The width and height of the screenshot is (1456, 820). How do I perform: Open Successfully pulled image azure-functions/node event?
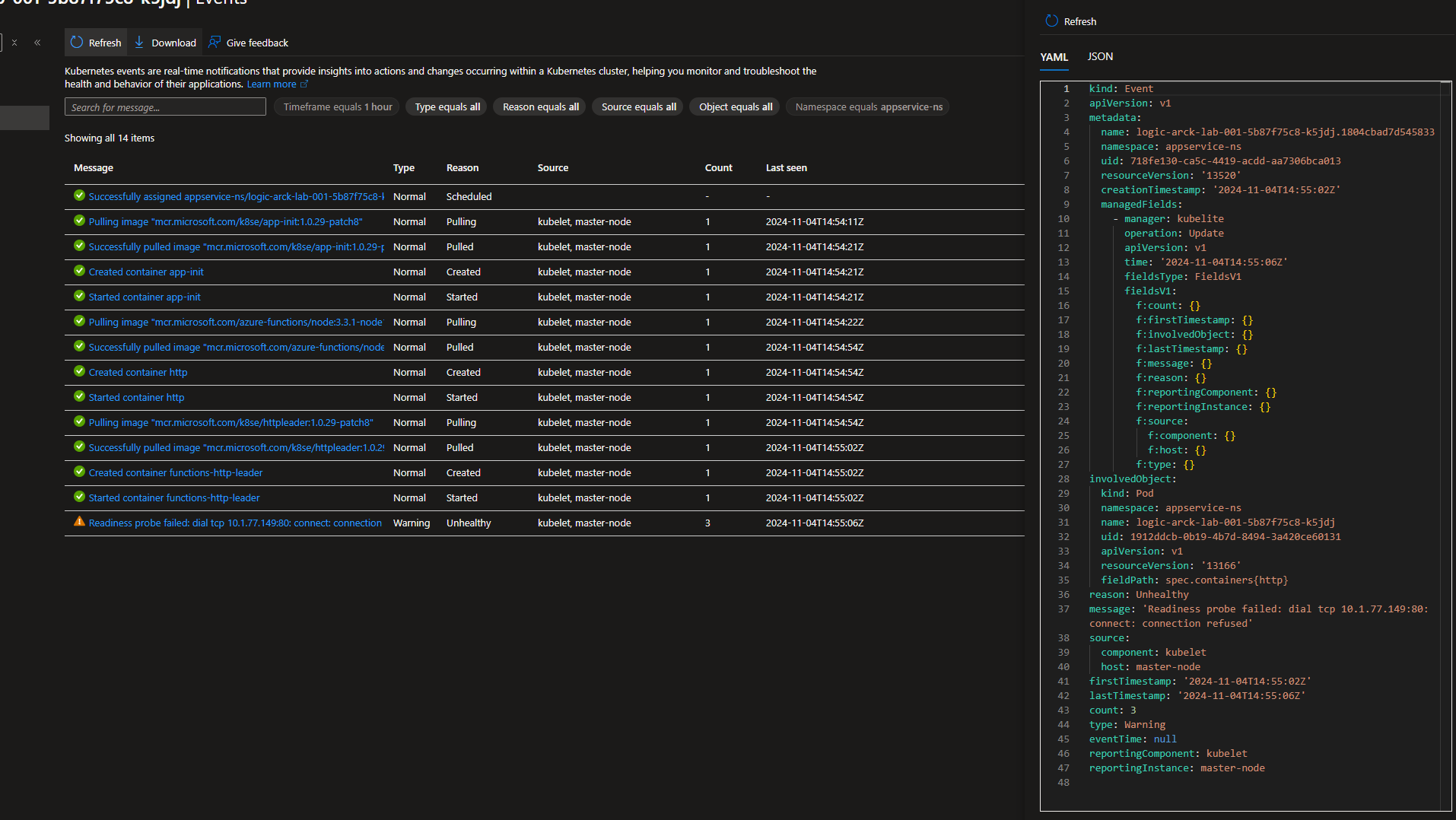pyautogui.click(x=237, y=348)
